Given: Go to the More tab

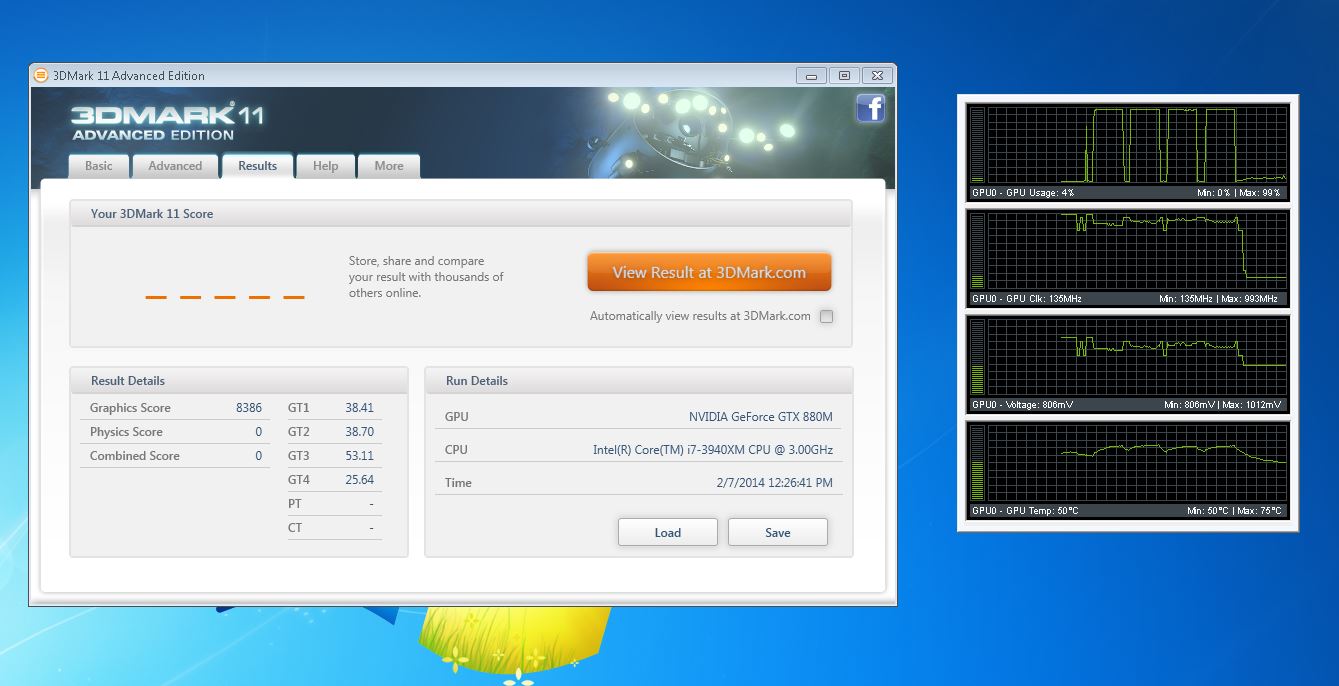Looking at the screenshot, I should (x=389, y=166).
